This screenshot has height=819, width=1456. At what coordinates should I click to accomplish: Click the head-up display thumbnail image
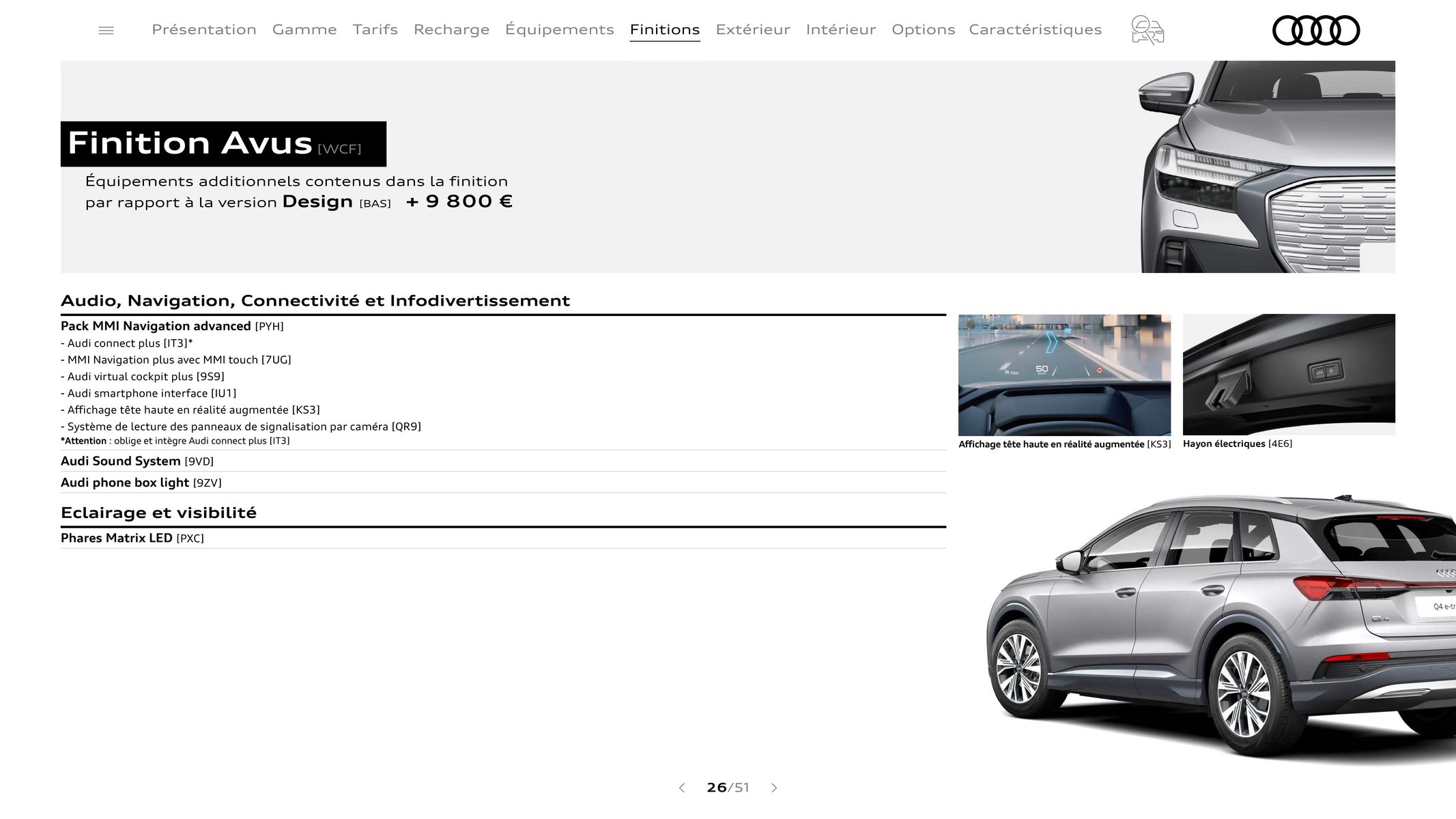(x=1064, y=375)
